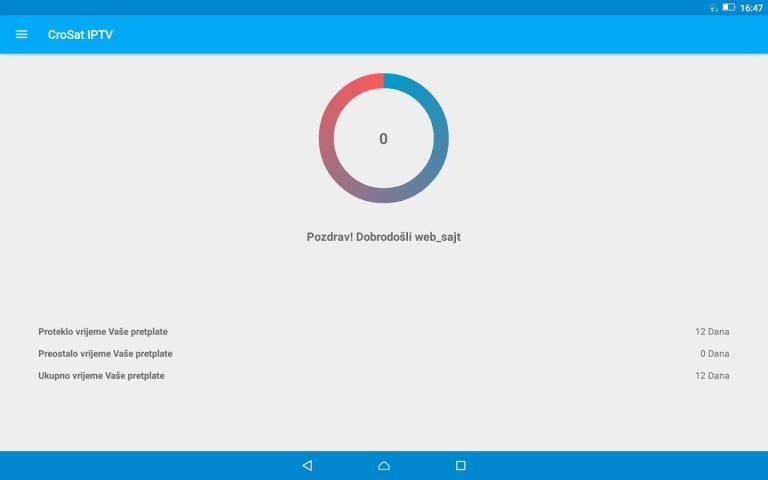Click empty area of the blue app bar

tap(450, 34)
